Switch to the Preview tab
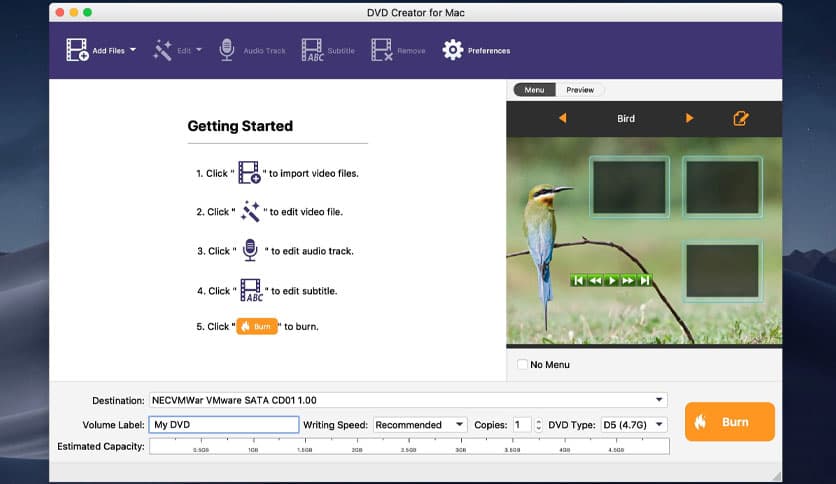The image size is (836, 484). (580, 90)
